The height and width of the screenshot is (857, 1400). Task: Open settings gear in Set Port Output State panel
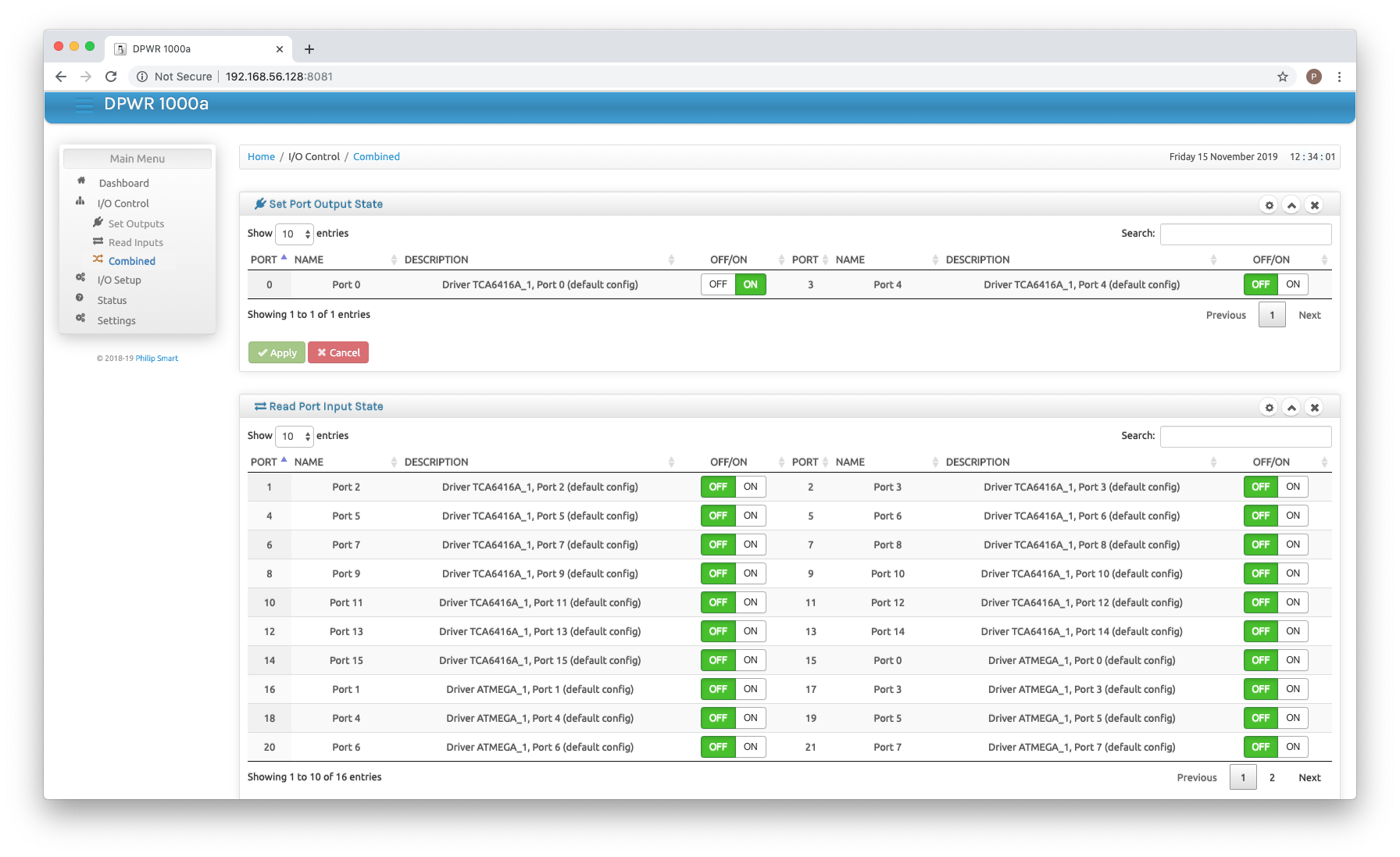pyautogui.click(x=1269, y=205)
